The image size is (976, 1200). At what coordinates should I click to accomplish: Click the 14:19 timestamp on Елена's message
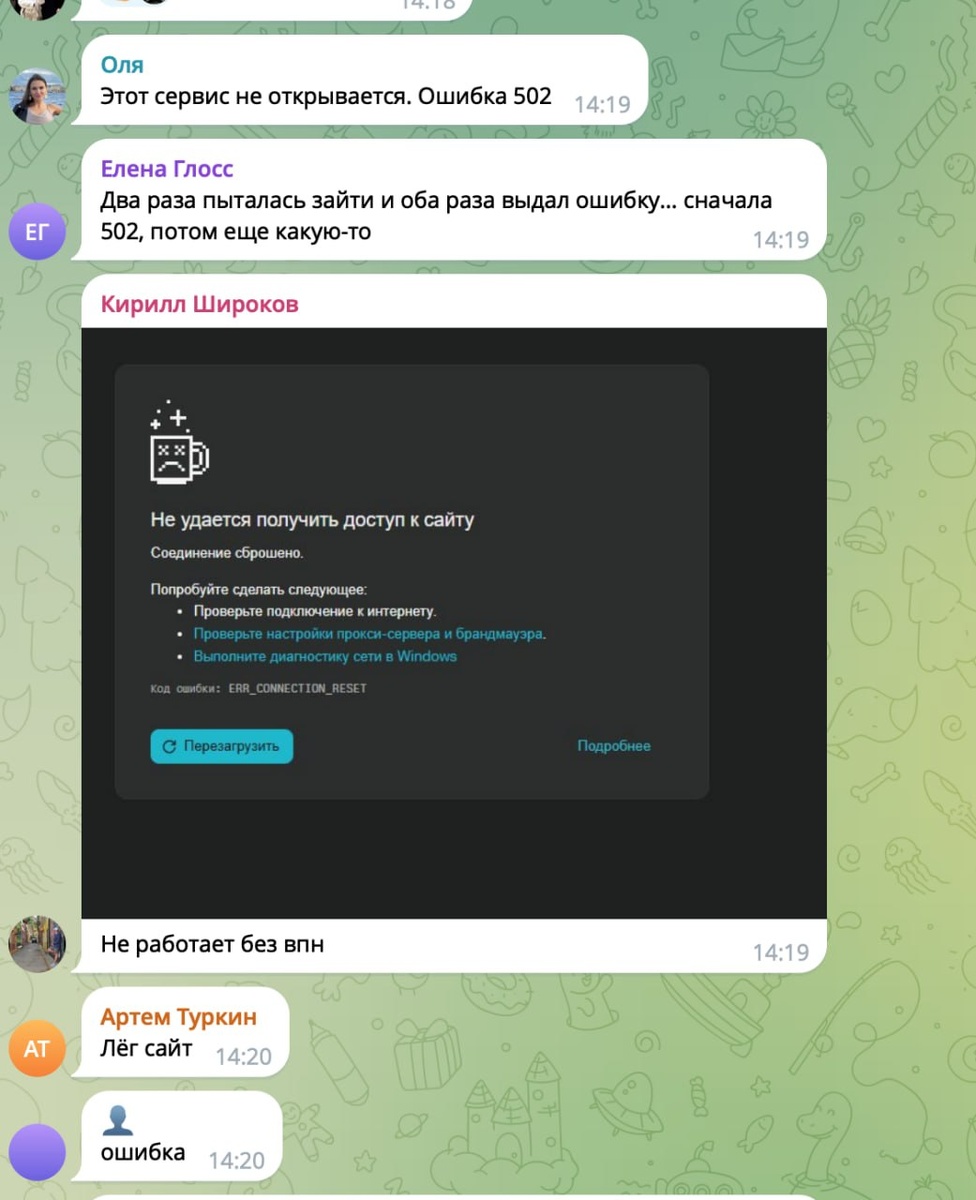[780, 240]
